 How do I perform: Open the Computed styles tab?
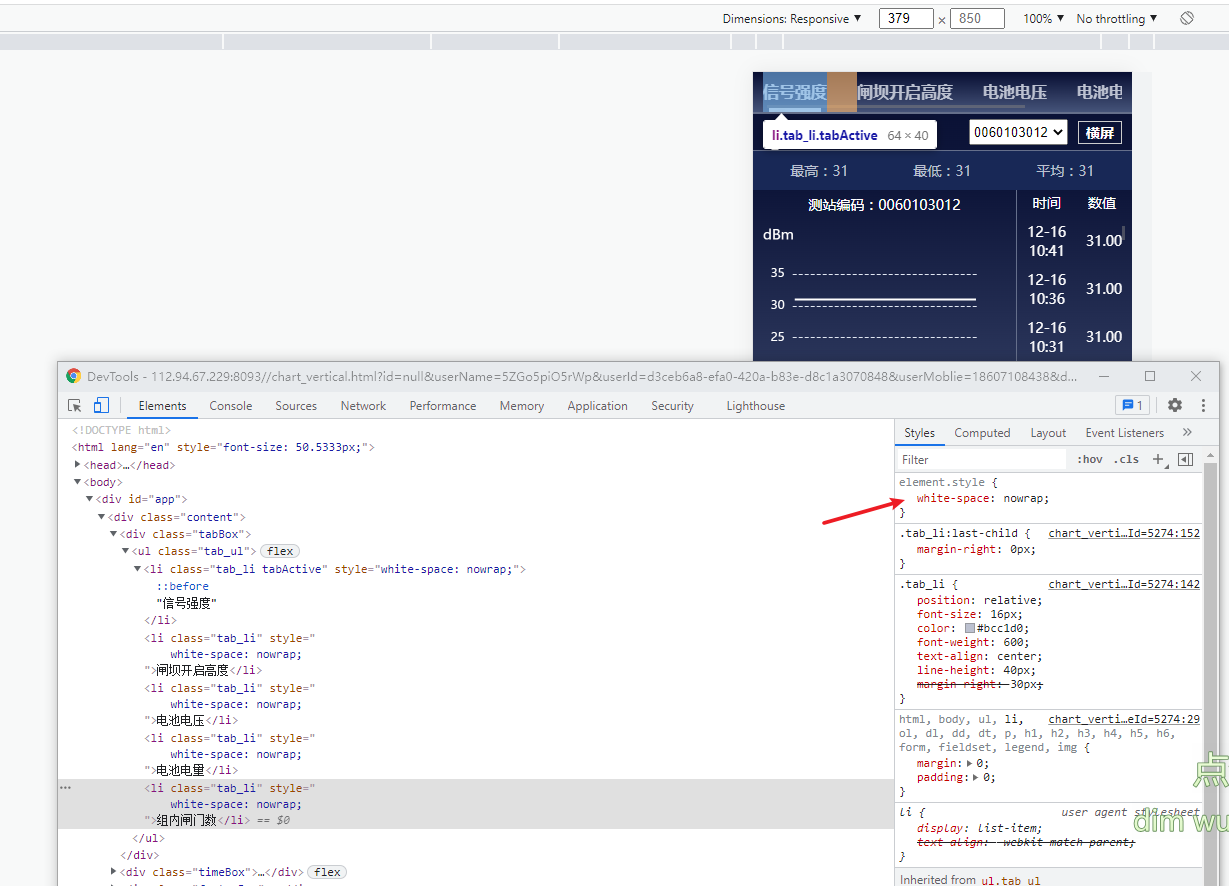pos(982,432)
